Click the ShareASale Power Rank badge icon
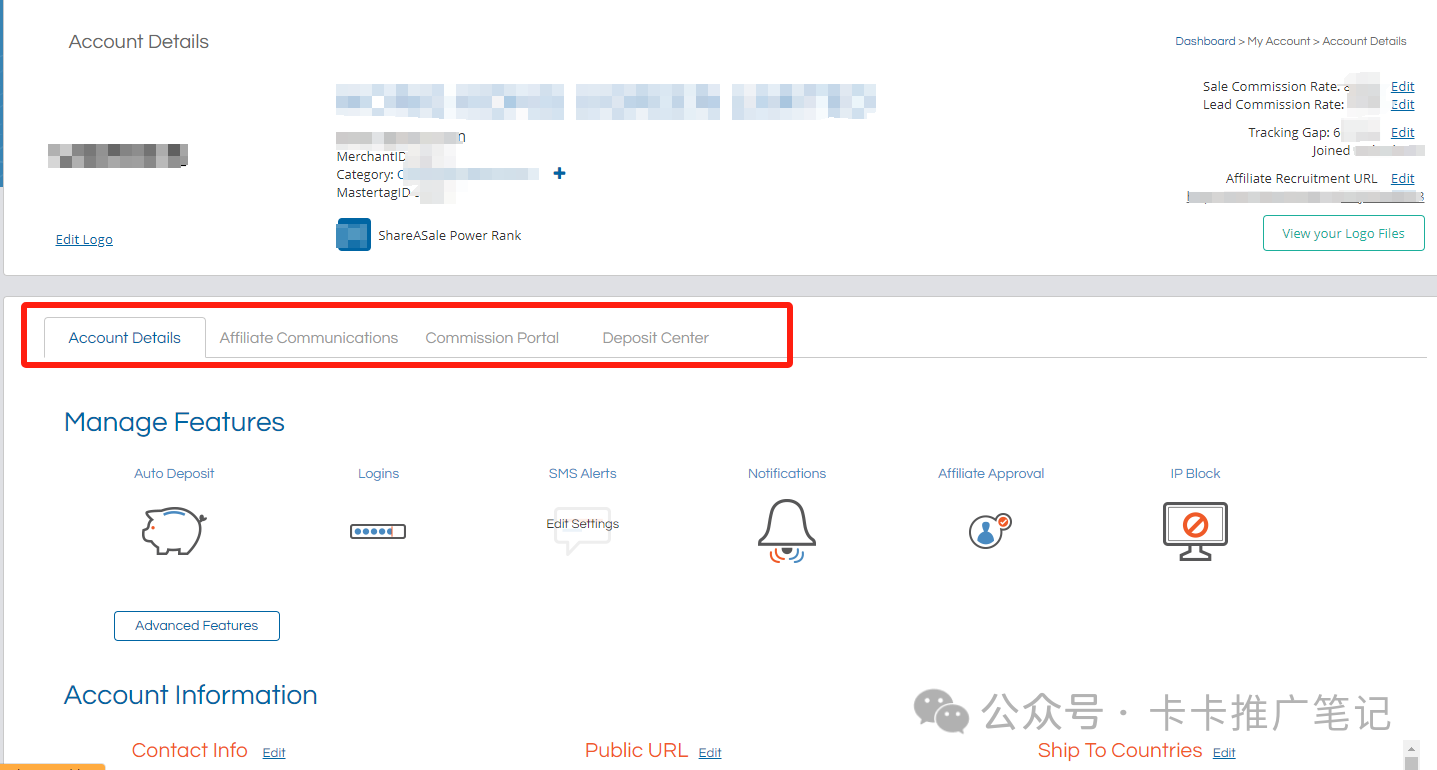1437x770 pixels. point(354,235)
